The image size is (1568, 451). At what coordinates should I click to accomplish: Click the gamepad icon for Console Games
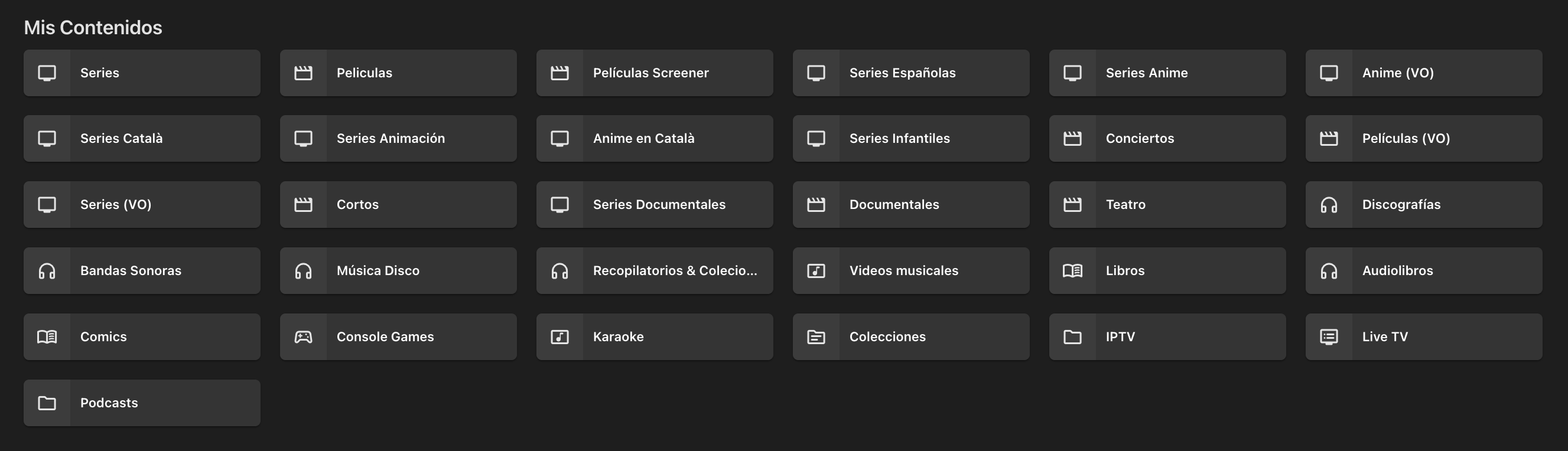tap(303, 336)
